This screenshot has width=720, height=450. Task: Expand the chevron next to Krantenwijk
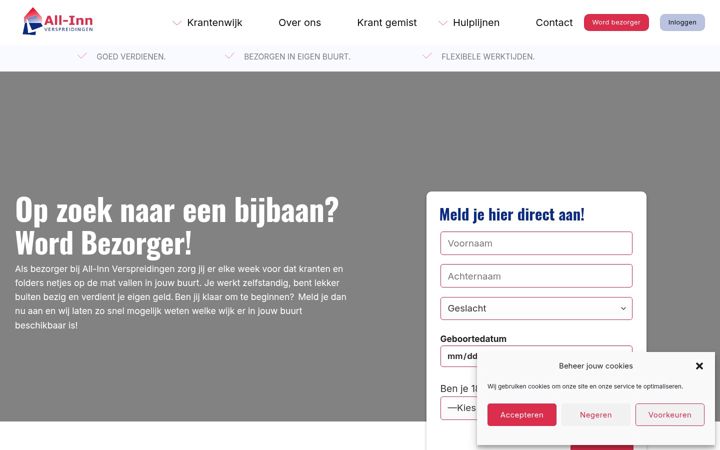177,22
